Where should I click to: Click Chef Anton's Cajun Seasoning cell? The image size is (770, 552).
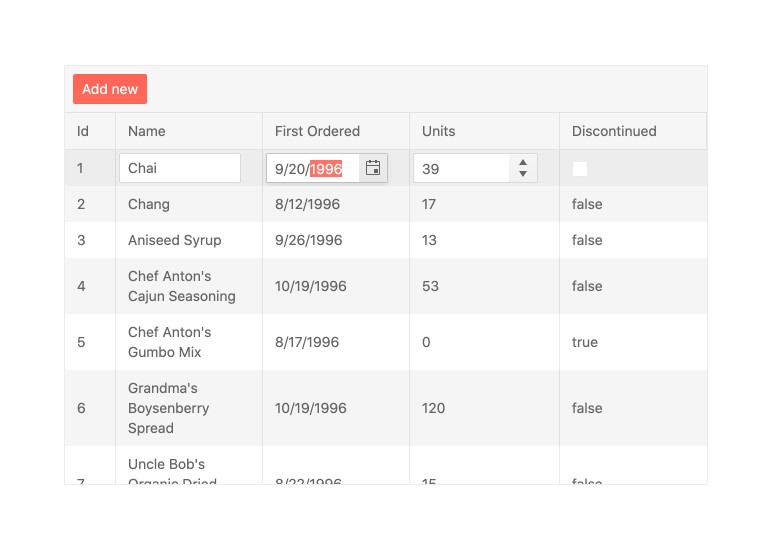click(182, 286)
